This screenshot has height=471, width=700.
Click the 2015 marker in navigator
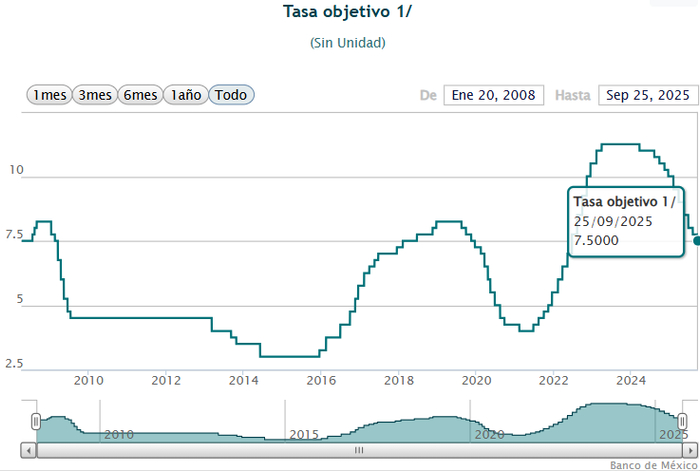[304, 434]
